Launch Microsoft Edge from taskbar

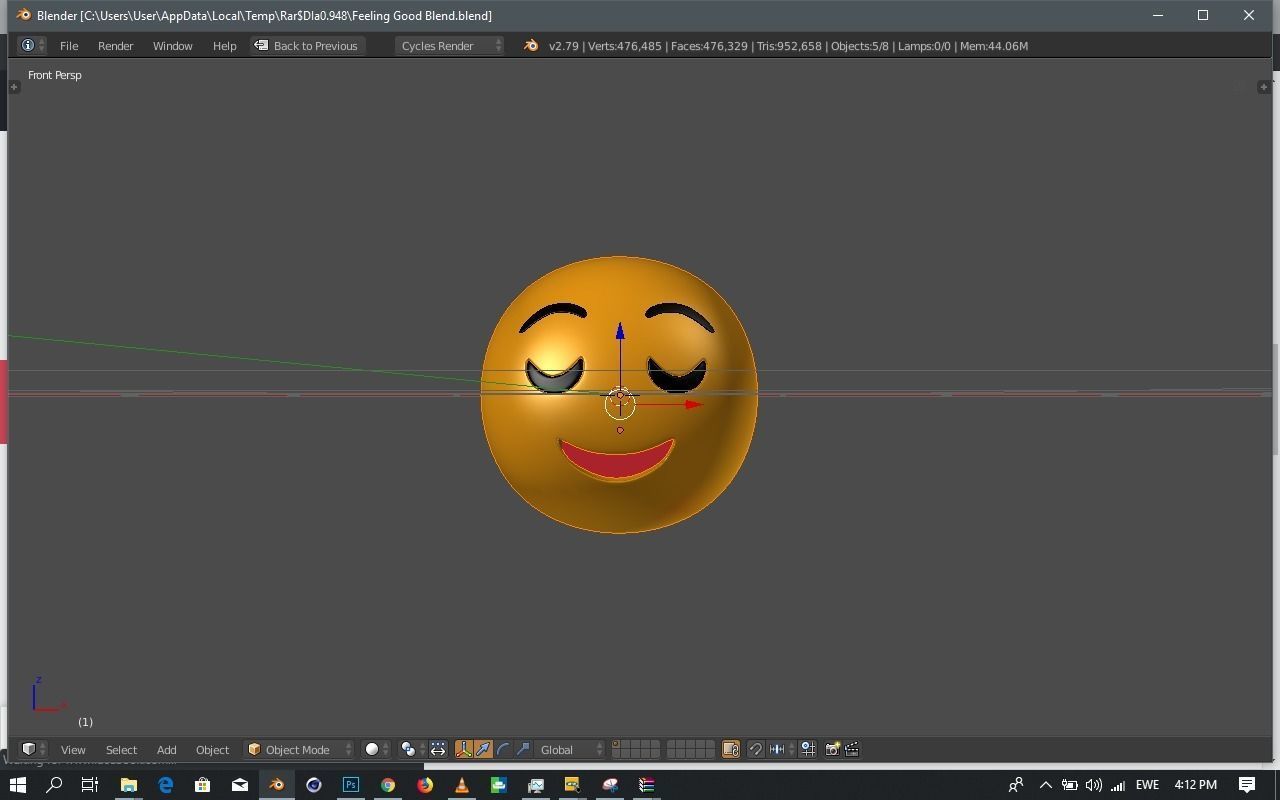(x=165, y=785)
